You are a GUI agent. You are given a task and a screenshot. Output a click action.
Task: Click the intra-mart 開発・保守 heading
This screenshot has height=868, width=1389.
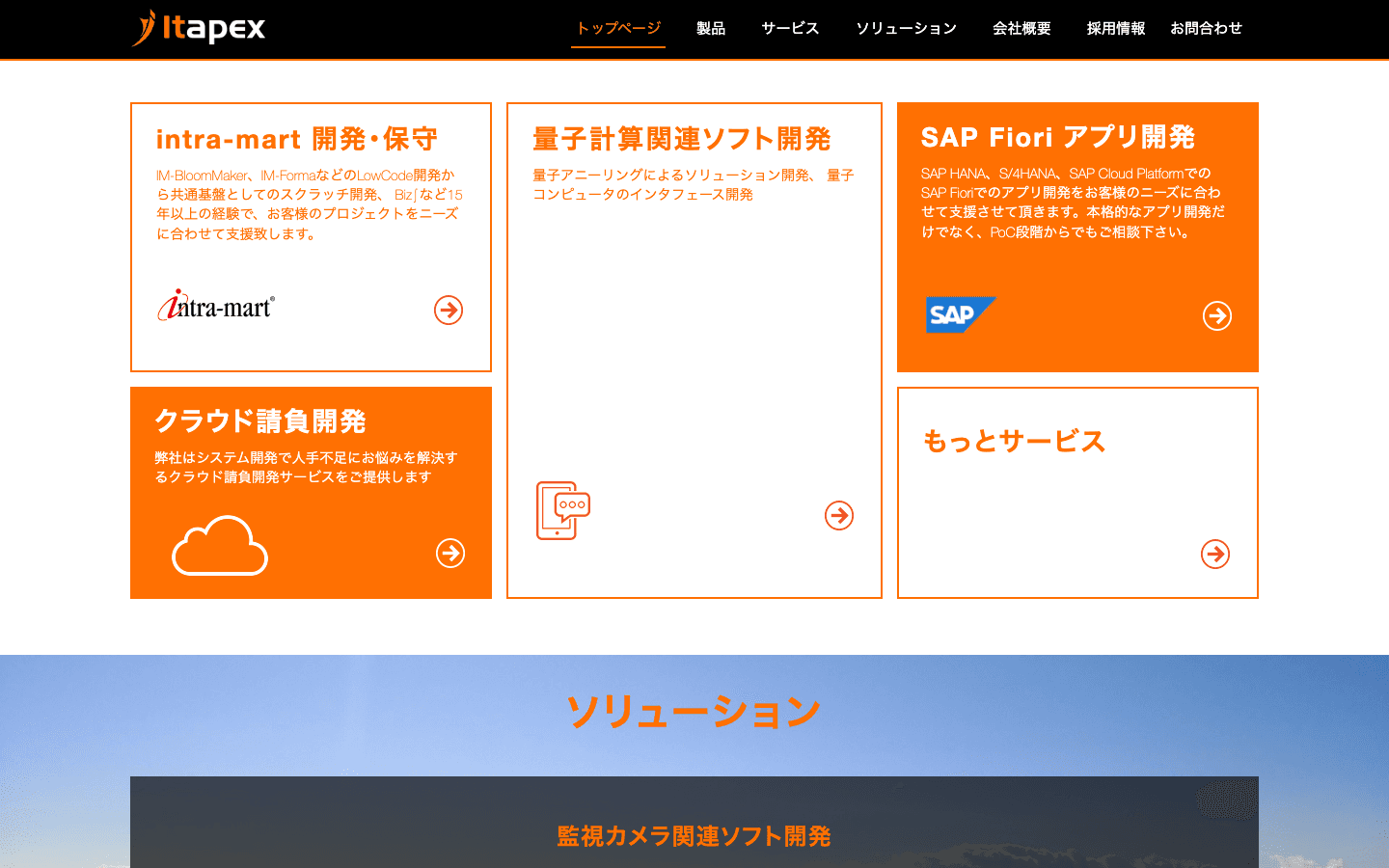pos(297,139)
